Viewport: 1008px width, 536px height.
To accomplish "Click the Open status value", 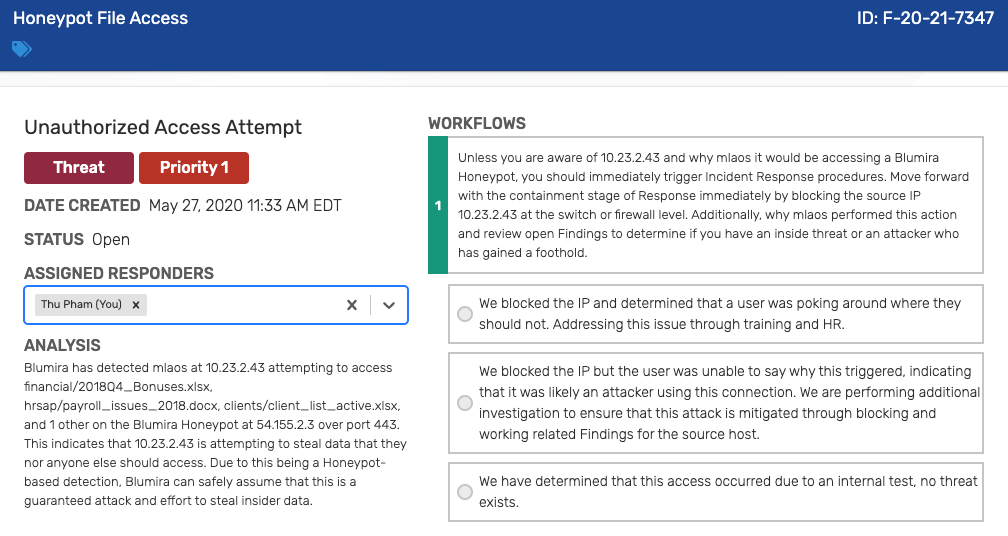I will point(111,240).
